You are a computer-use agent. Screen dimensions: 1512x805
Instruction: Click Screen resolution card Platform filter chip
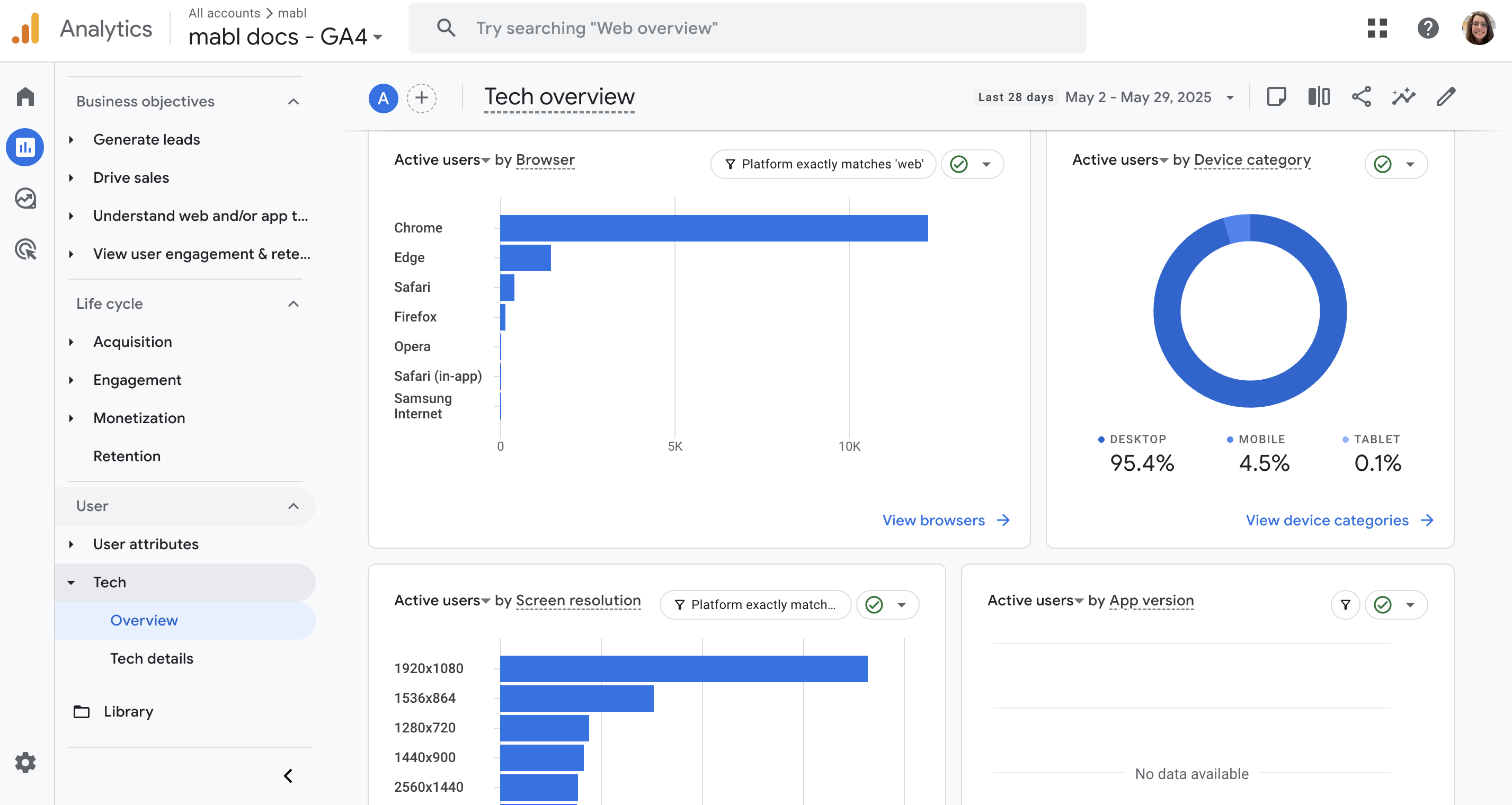click(x=755, y=604)
